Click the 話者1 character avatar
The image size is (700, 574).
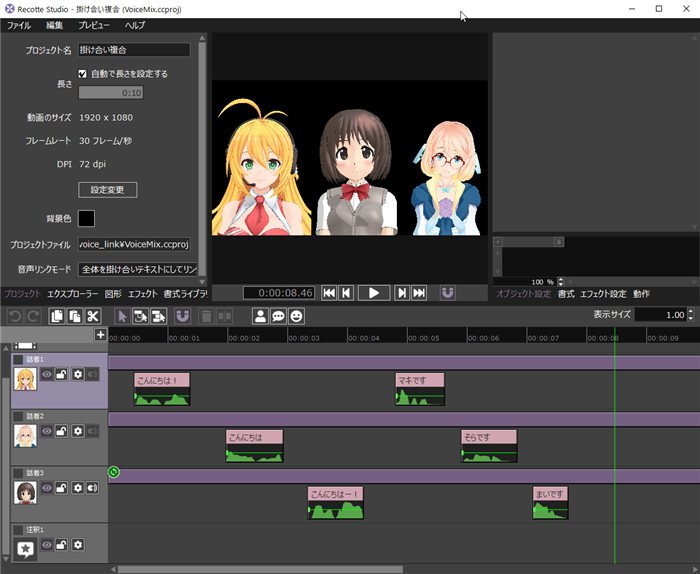[x=25, y=379]
